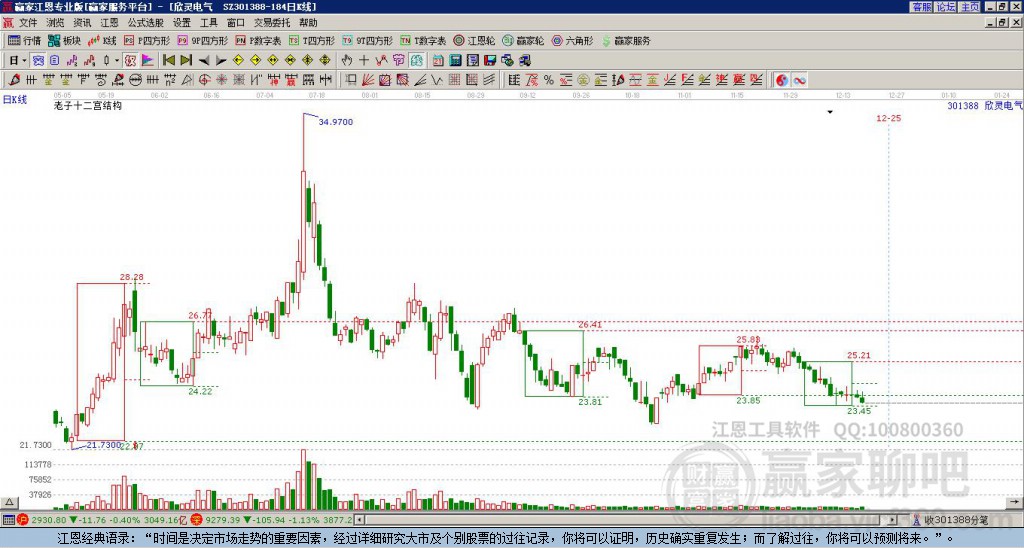Image resolution: width=1024 pixels, height=548 pixels.
Task: Toggle the 权 adjustment button
Action: pos(130,60)
